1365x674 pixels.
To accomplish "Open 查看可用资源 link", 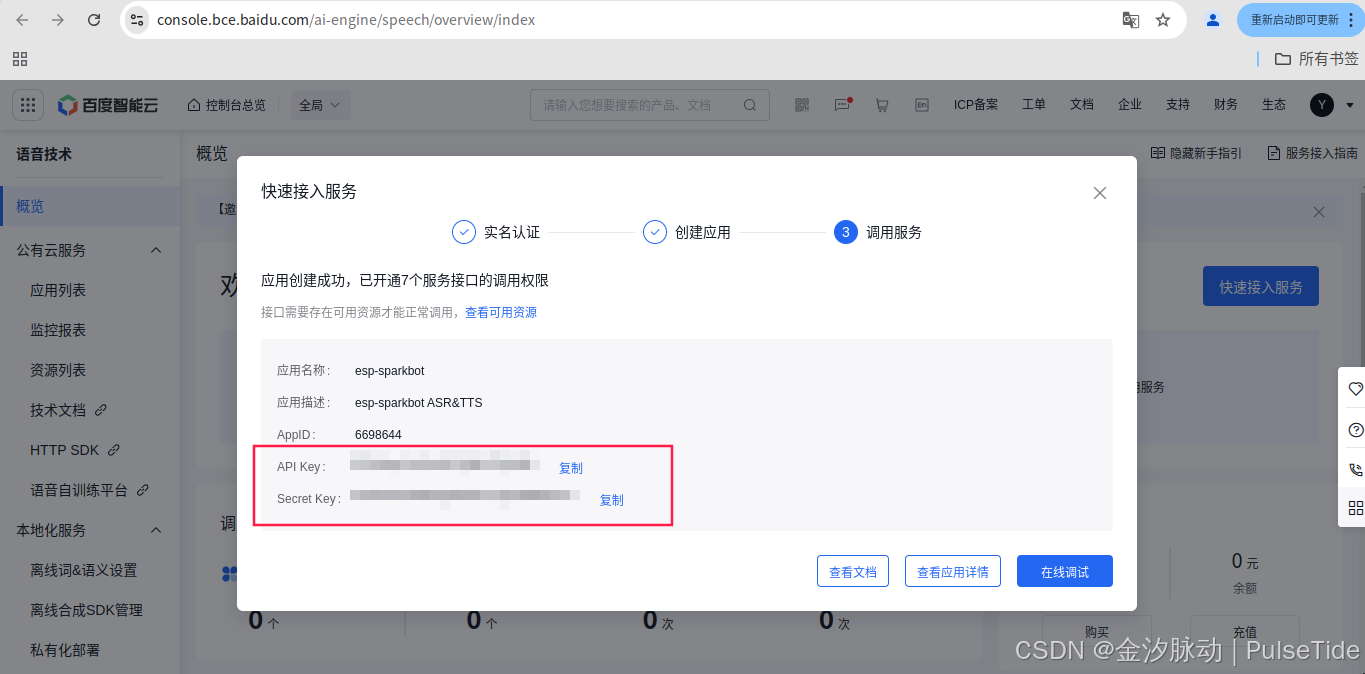I will [x=501, y=313].
